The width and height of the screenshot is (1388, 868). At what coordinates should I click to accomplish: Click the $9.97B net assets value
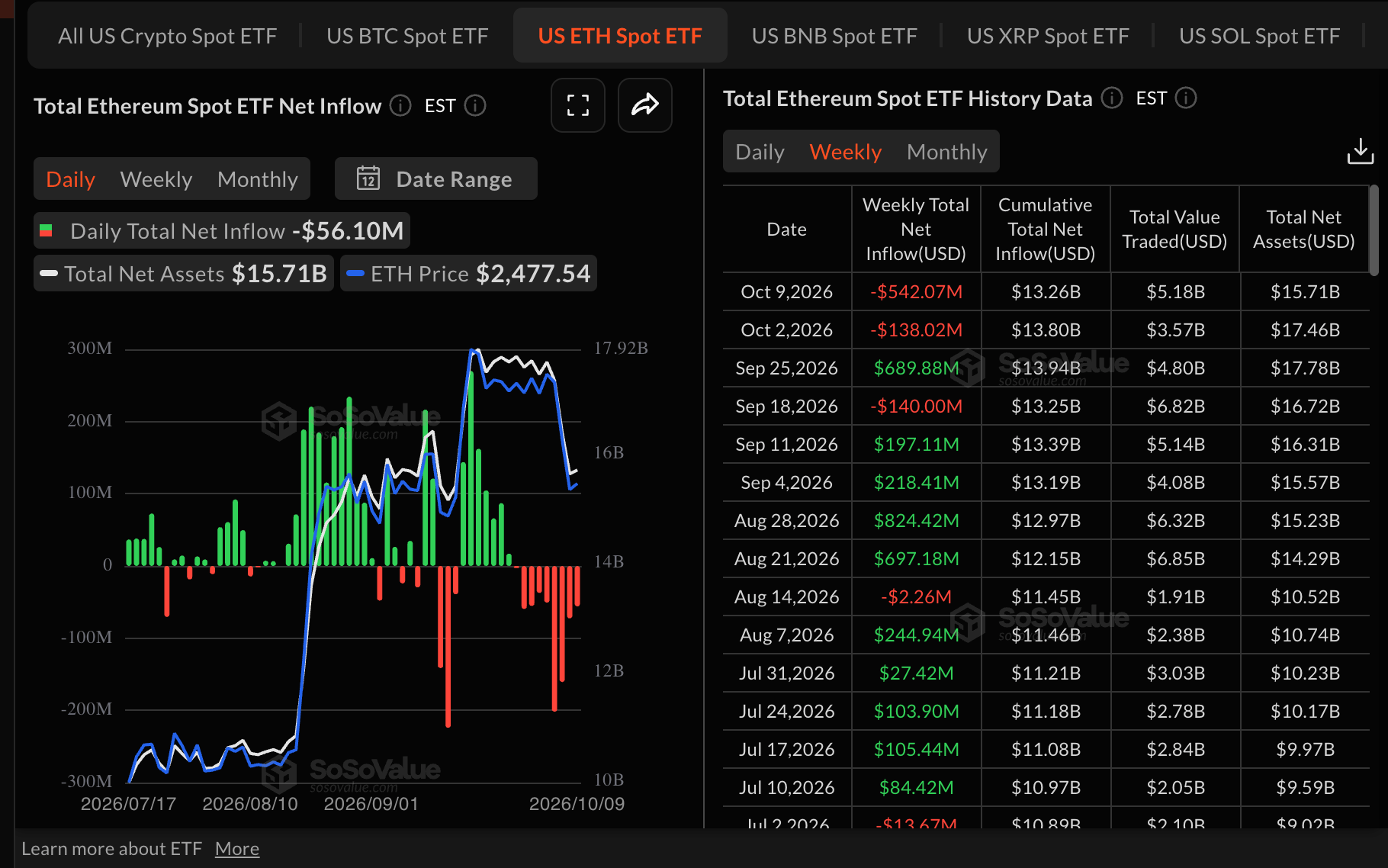[1305, 749]
